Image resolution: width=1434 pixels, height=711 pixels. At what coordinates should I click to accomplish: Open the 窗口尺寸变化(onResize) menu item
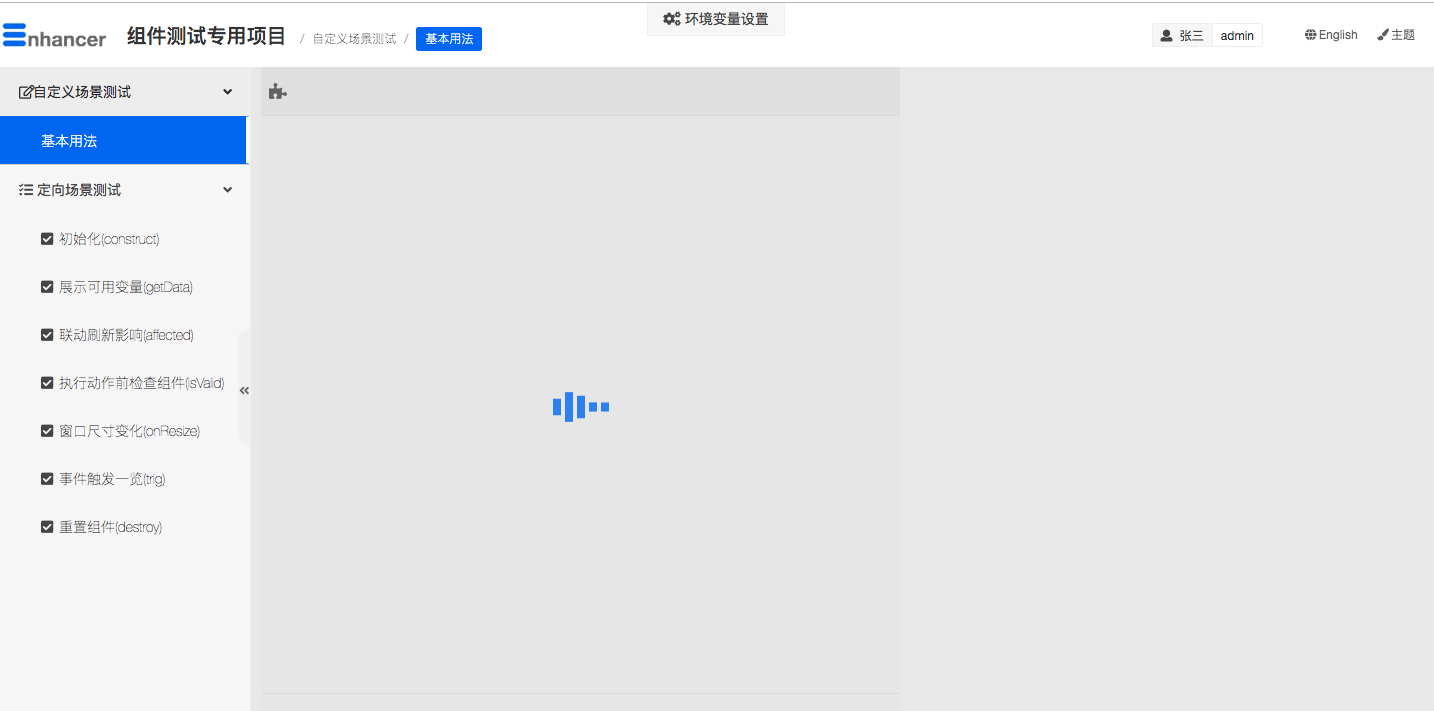pos(129,431)
